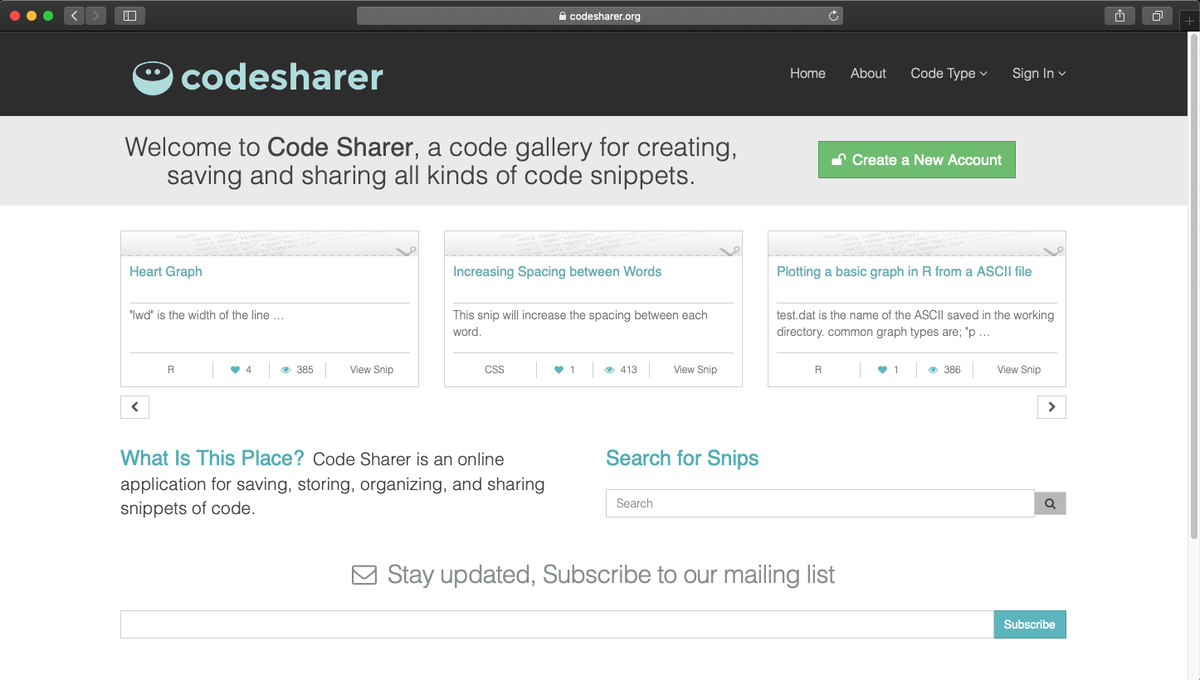Reload the page using the refresh icon
This screenshot has height=680, width=1200.
(x=832, y=16)
